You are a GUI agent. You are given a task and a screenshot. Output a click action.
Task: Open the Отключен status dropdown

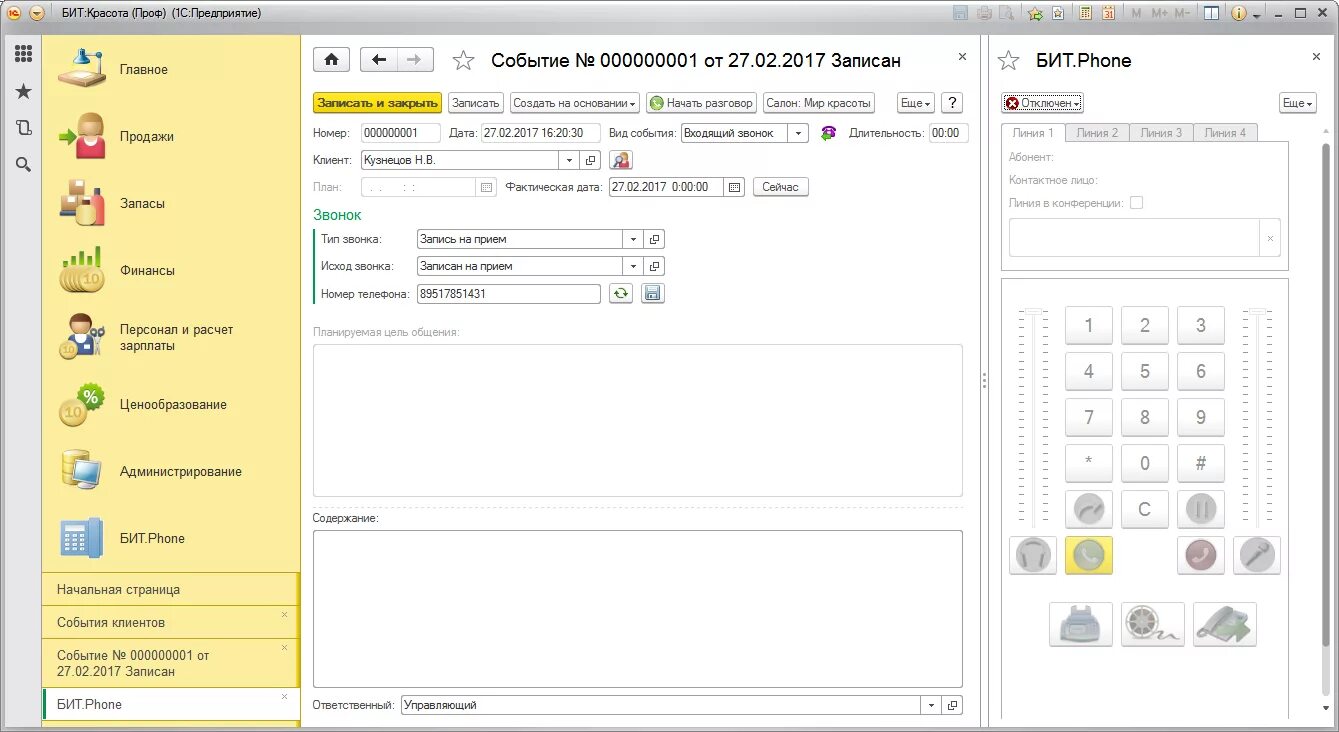(x=1042, y=103)
